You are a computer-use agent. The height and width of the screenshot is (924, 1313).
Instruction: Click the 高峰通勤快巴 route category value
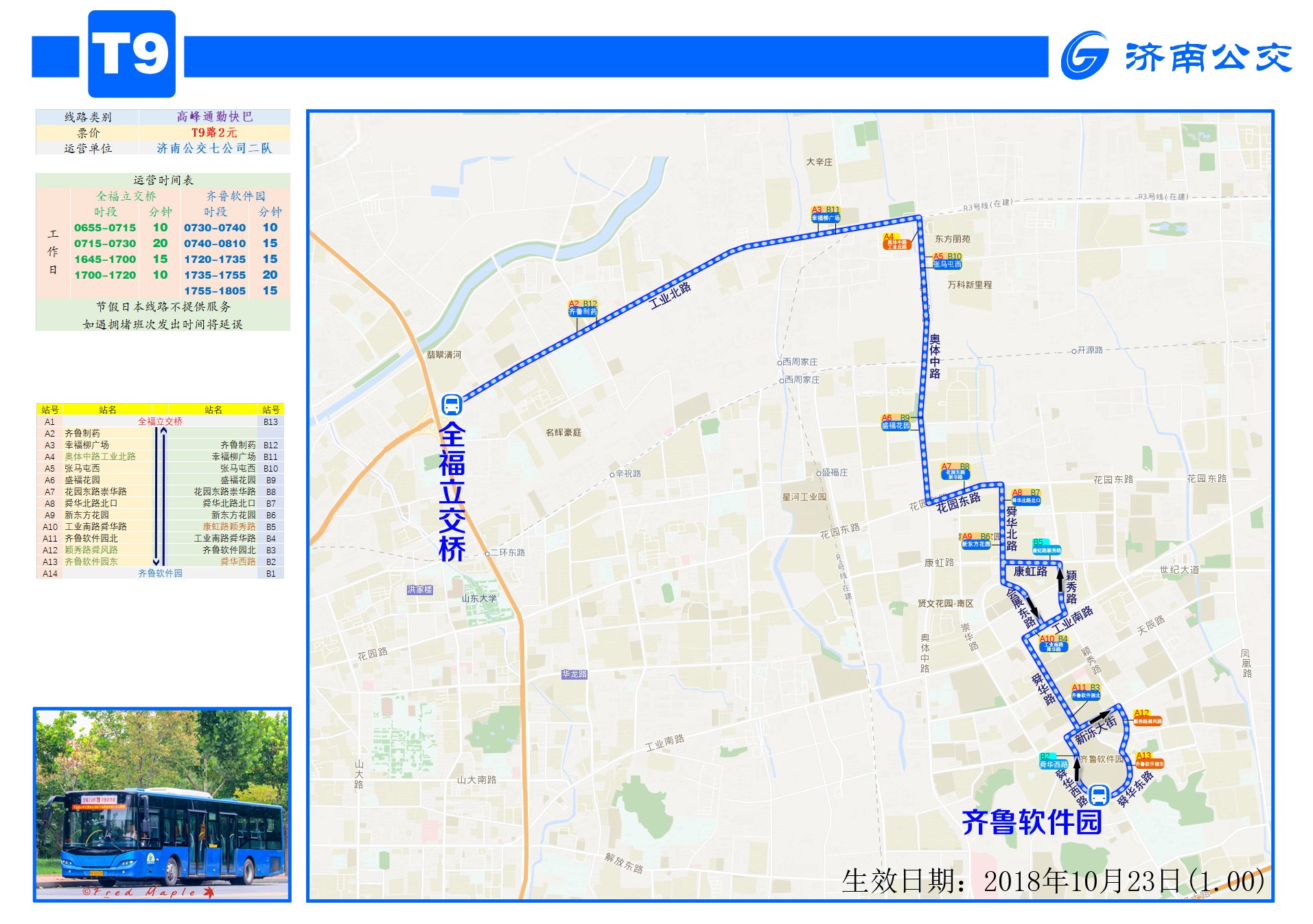coord(215,117)
